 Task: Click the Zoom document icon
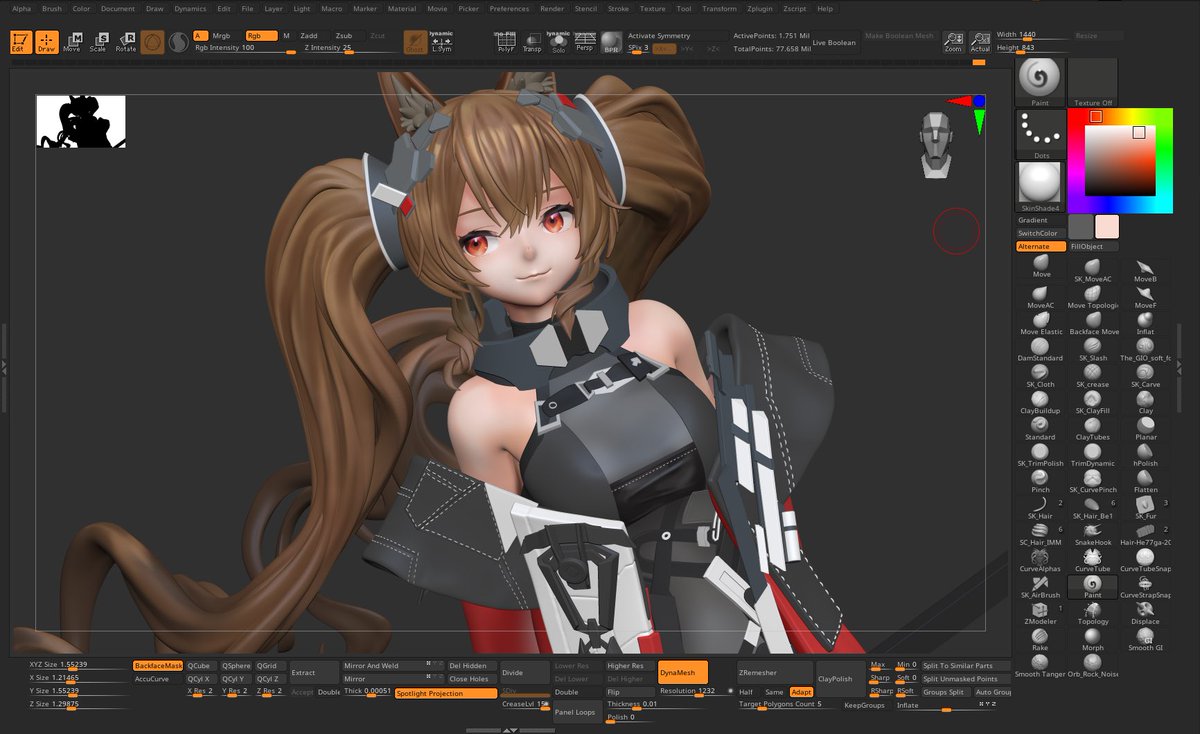[953, 42]
